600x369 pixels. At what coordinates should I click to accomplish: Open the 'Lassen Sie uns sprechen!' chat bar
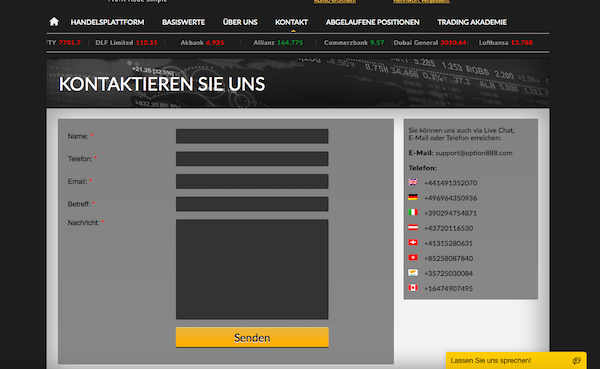tap(516, 361)
